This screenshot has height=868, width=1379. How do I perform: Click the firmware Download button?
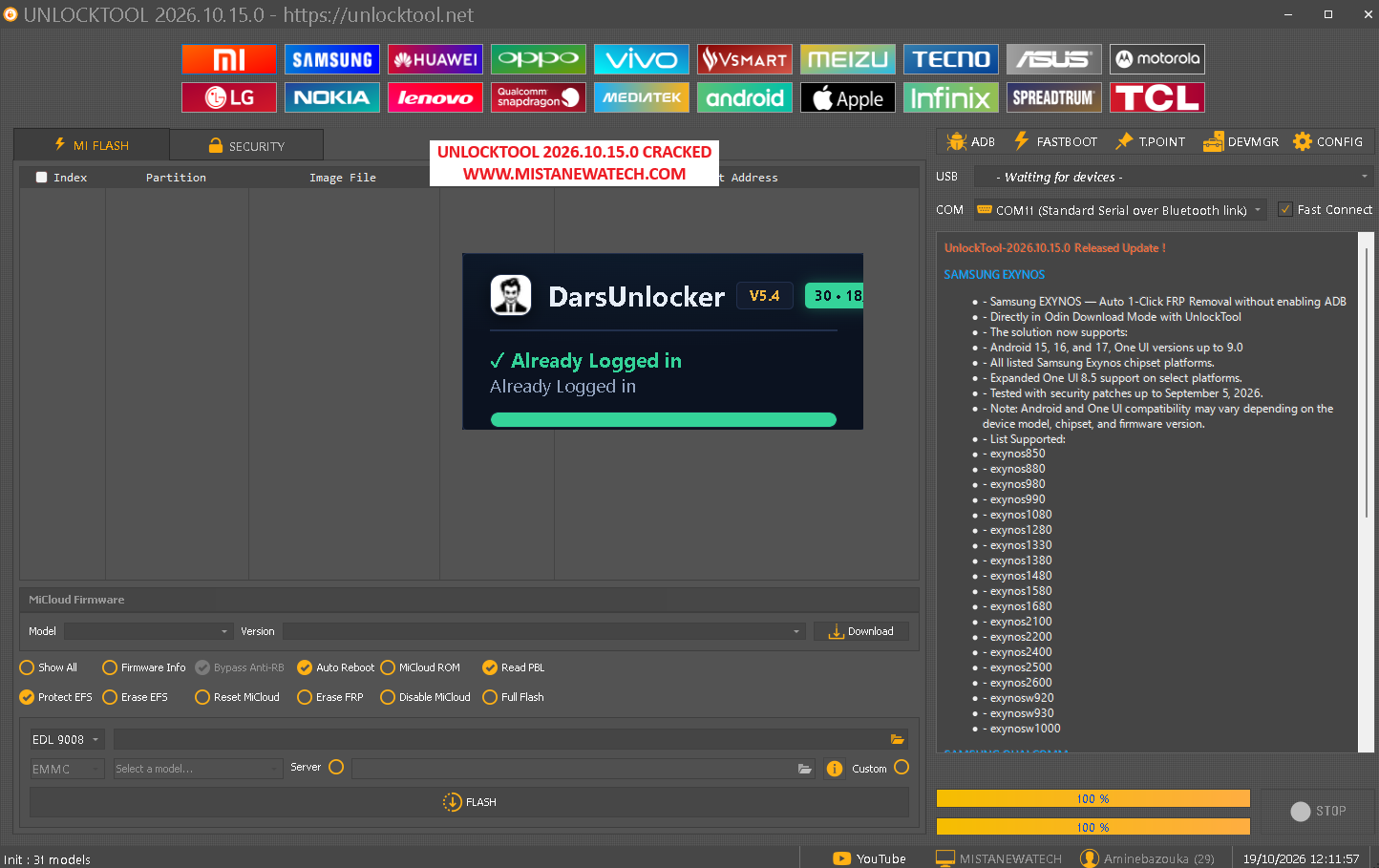point(861,631)
